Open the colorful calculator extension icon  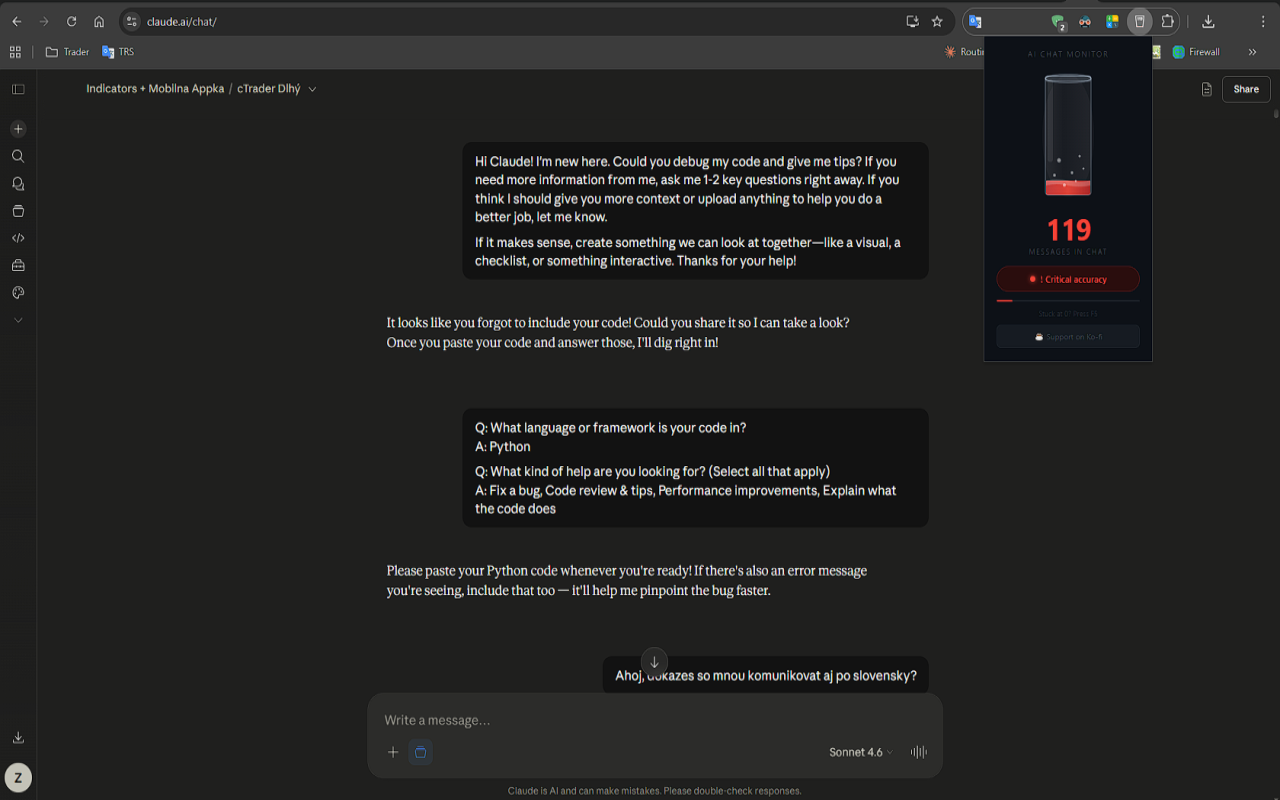[1112, 21]
